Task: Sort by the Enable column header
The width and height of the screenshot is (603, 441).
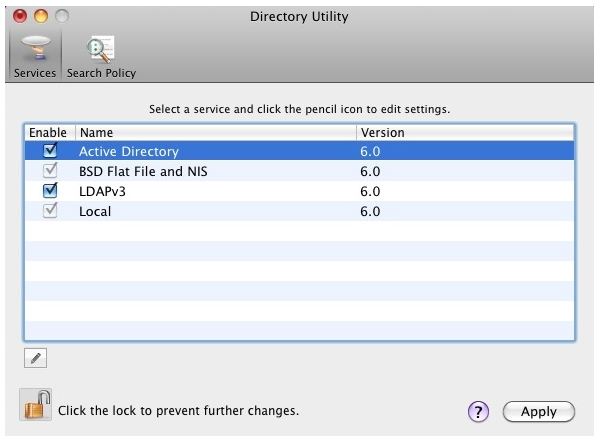Action: 48,133
